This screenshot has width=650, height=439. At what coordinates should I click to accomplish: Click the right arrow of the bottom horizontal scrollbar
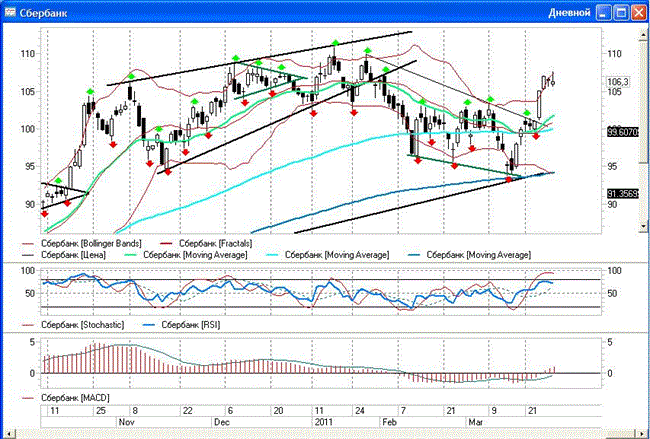tap(640, 435)
